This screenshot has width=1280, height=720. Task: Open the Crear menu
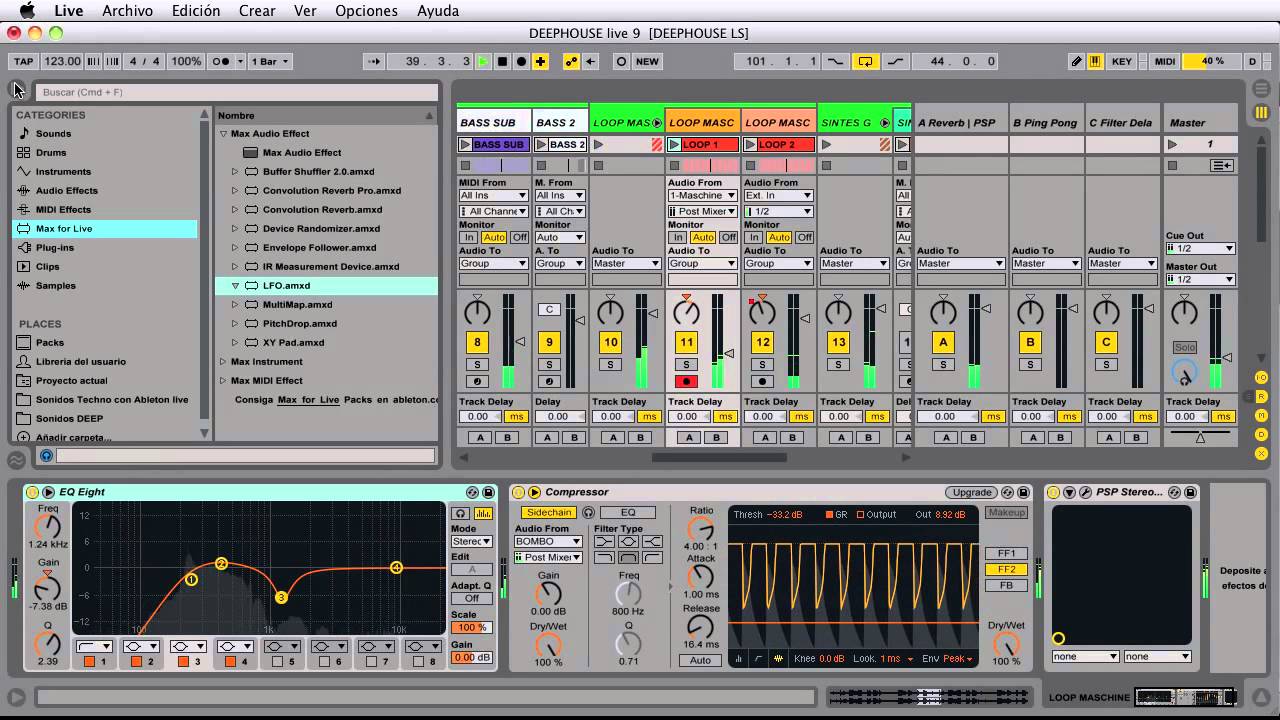[x=257, y=11]
